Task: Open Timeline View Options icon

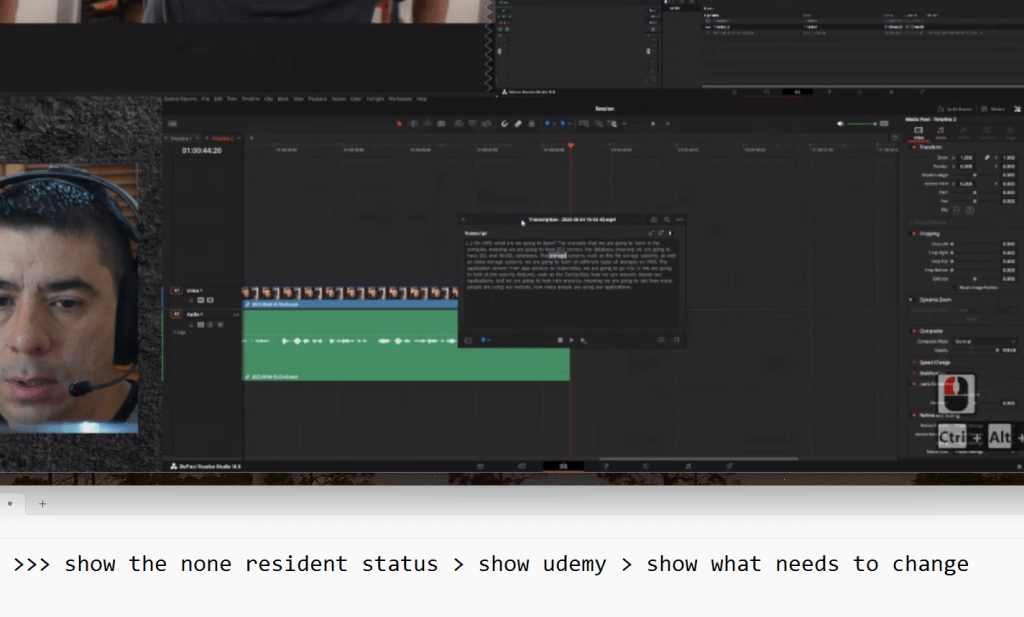Action: tap(172, 123)
